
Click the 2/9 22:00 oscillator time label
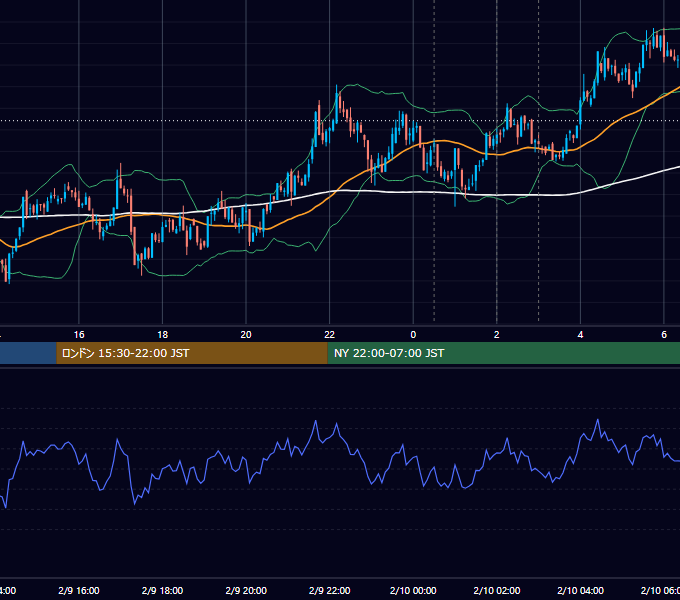[330, 590]
